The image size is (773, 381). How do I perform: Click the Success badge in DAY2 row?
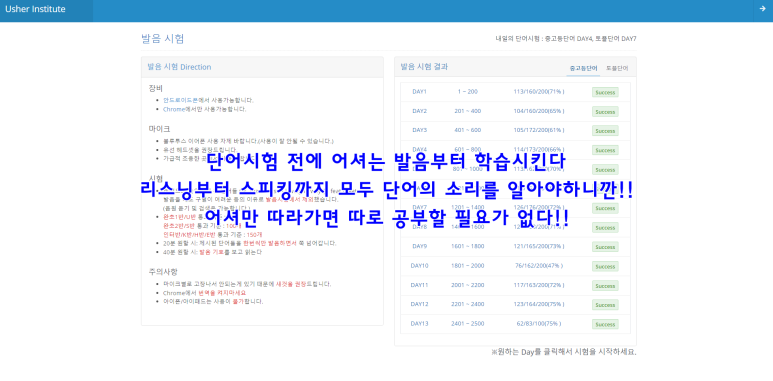point(605,111)
